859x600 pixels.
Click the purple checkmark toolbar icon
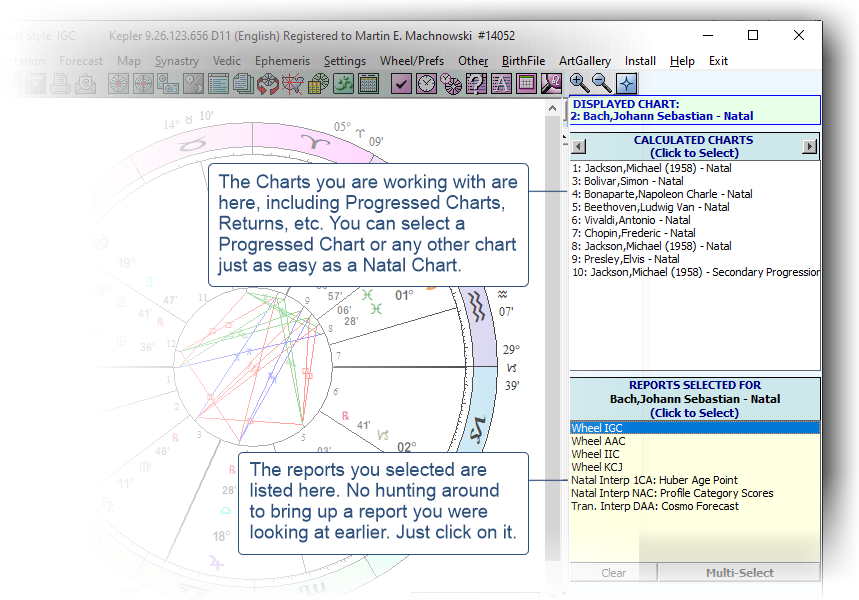tap(402, 84)
